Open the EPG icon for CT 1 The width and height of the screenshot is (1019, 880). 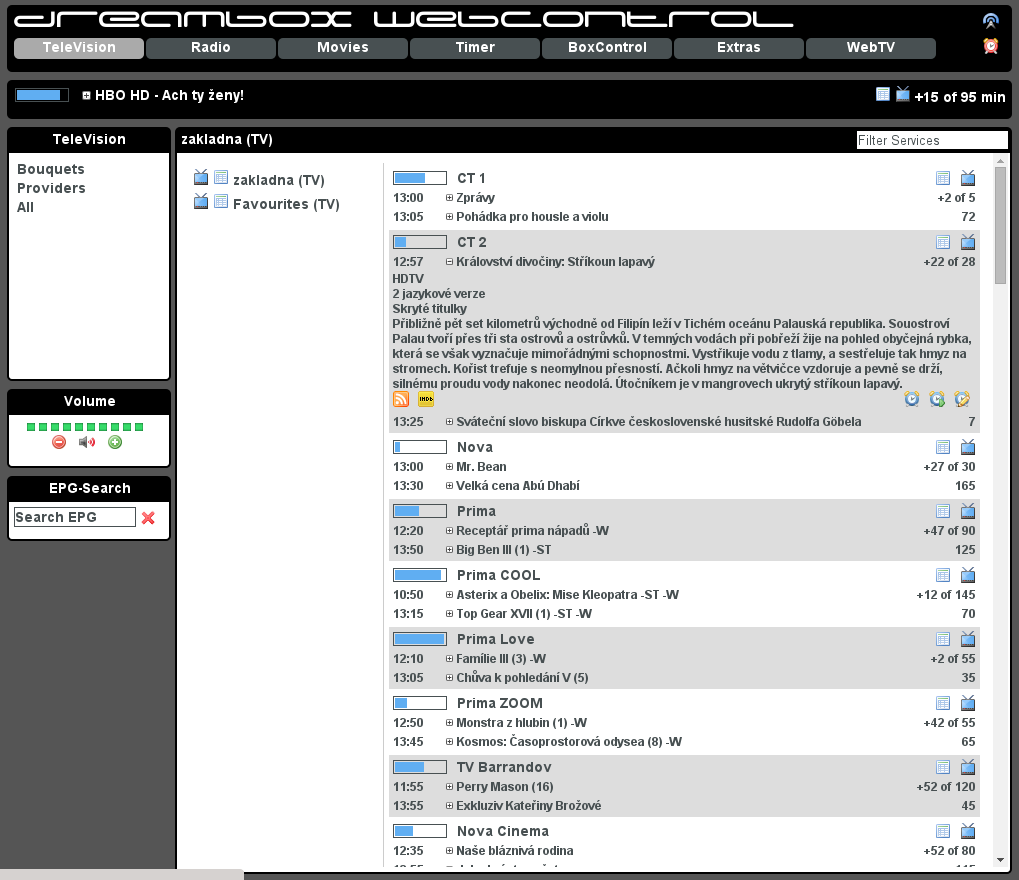(x=943, y=178)
